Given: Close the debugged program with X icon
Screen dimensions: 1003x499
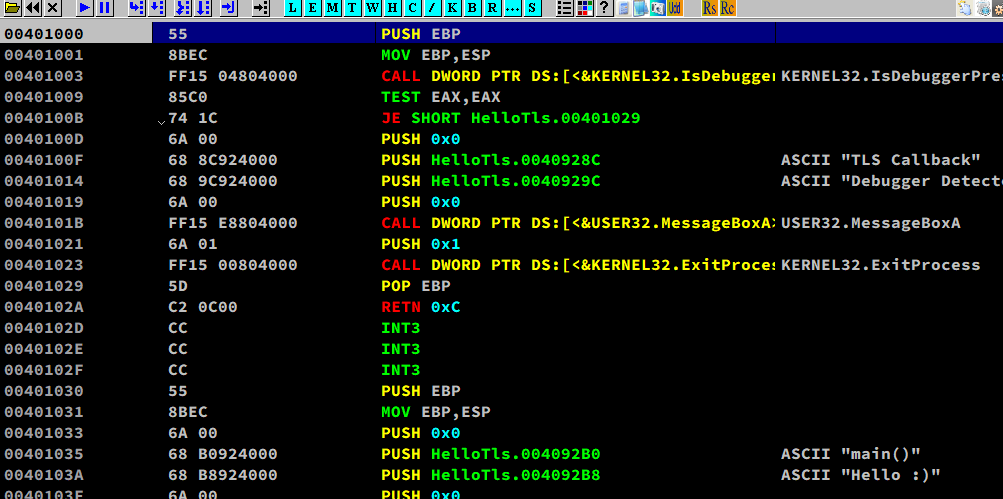Looking at the screenshot, I should pyautogui.click(x=53, y=8).
